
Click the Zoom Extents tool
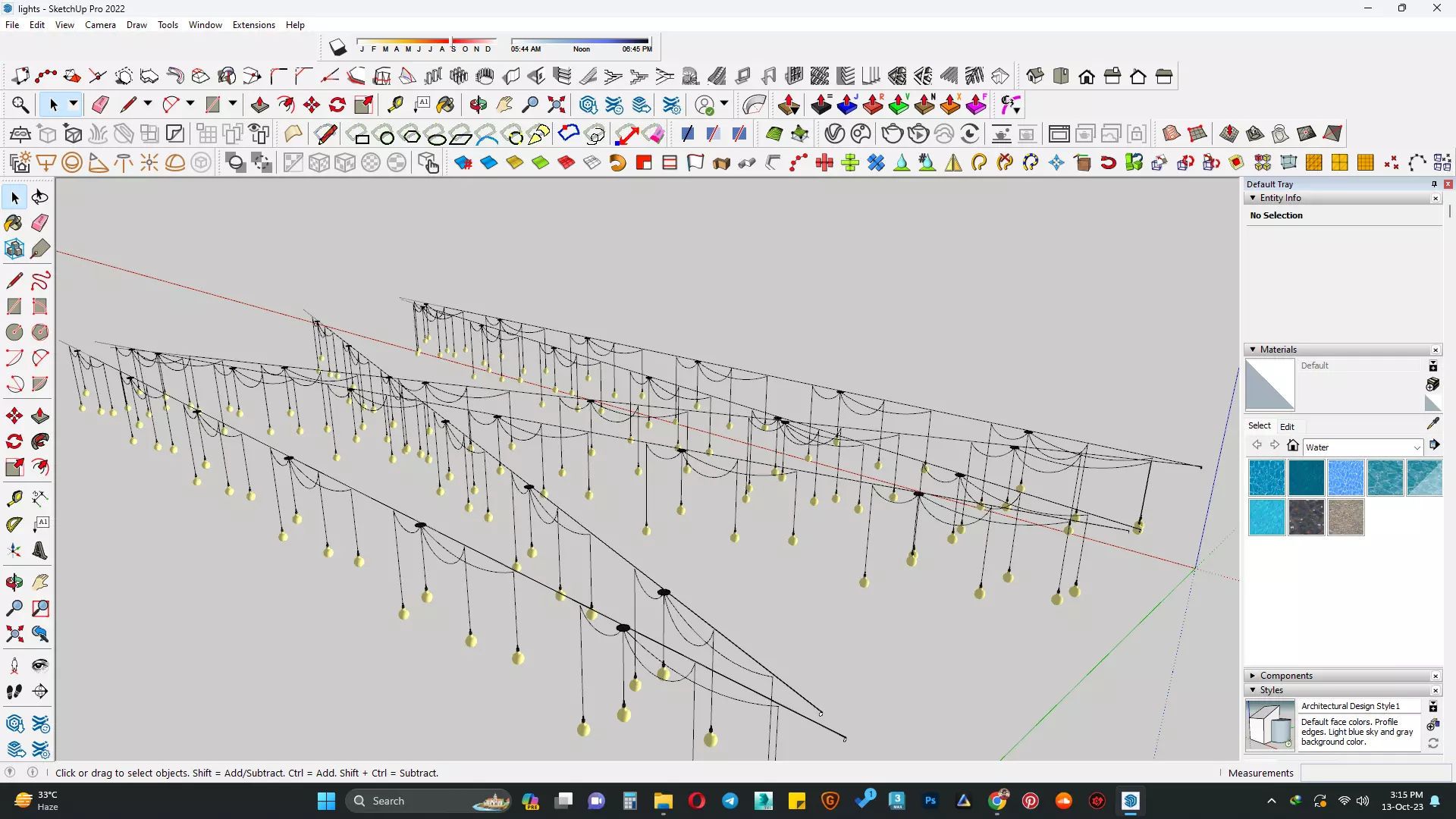pyautogui.click(x=14, y=634)
